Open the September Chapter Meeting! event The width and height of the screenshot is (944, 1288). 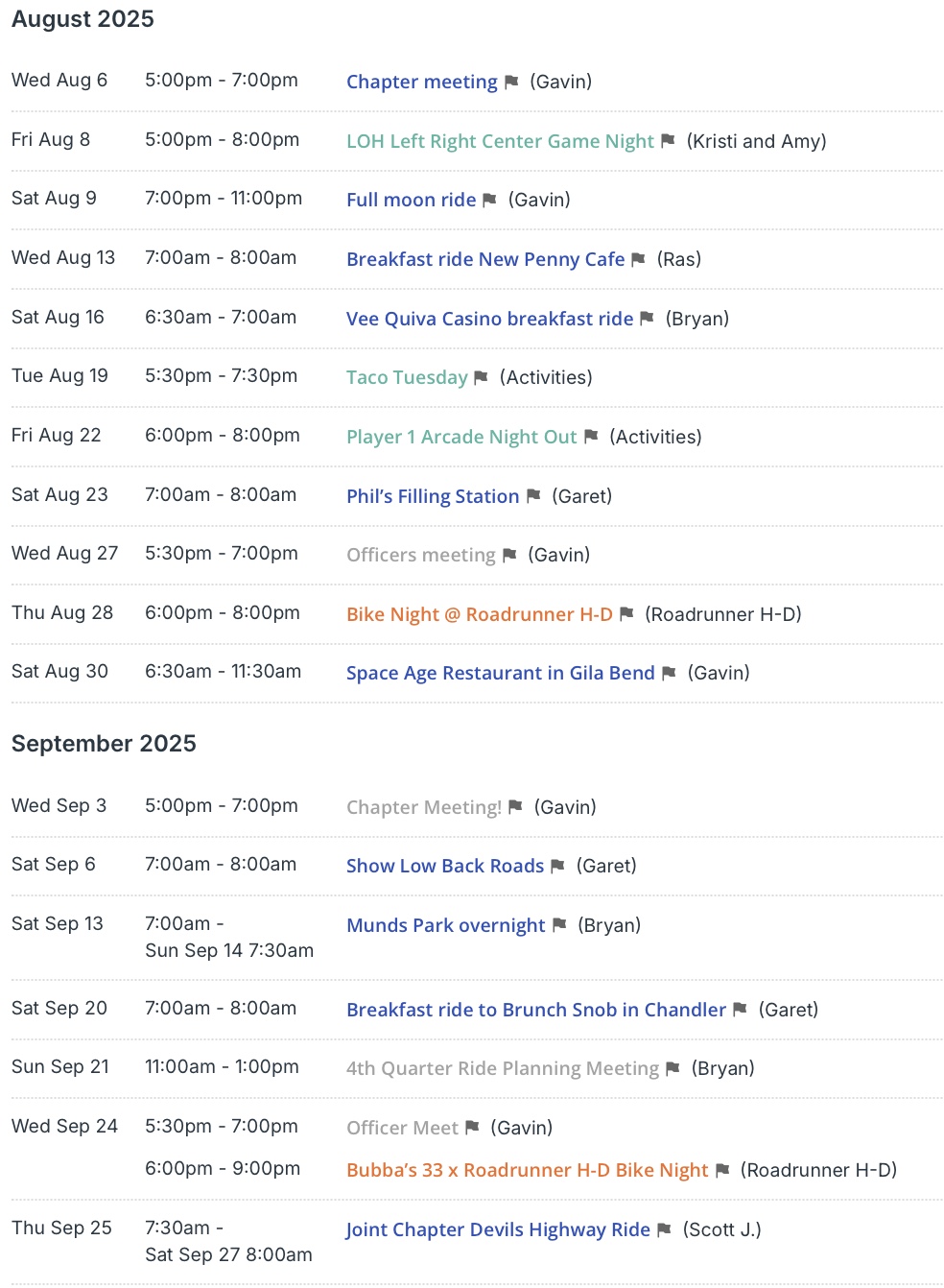point(424,807)
